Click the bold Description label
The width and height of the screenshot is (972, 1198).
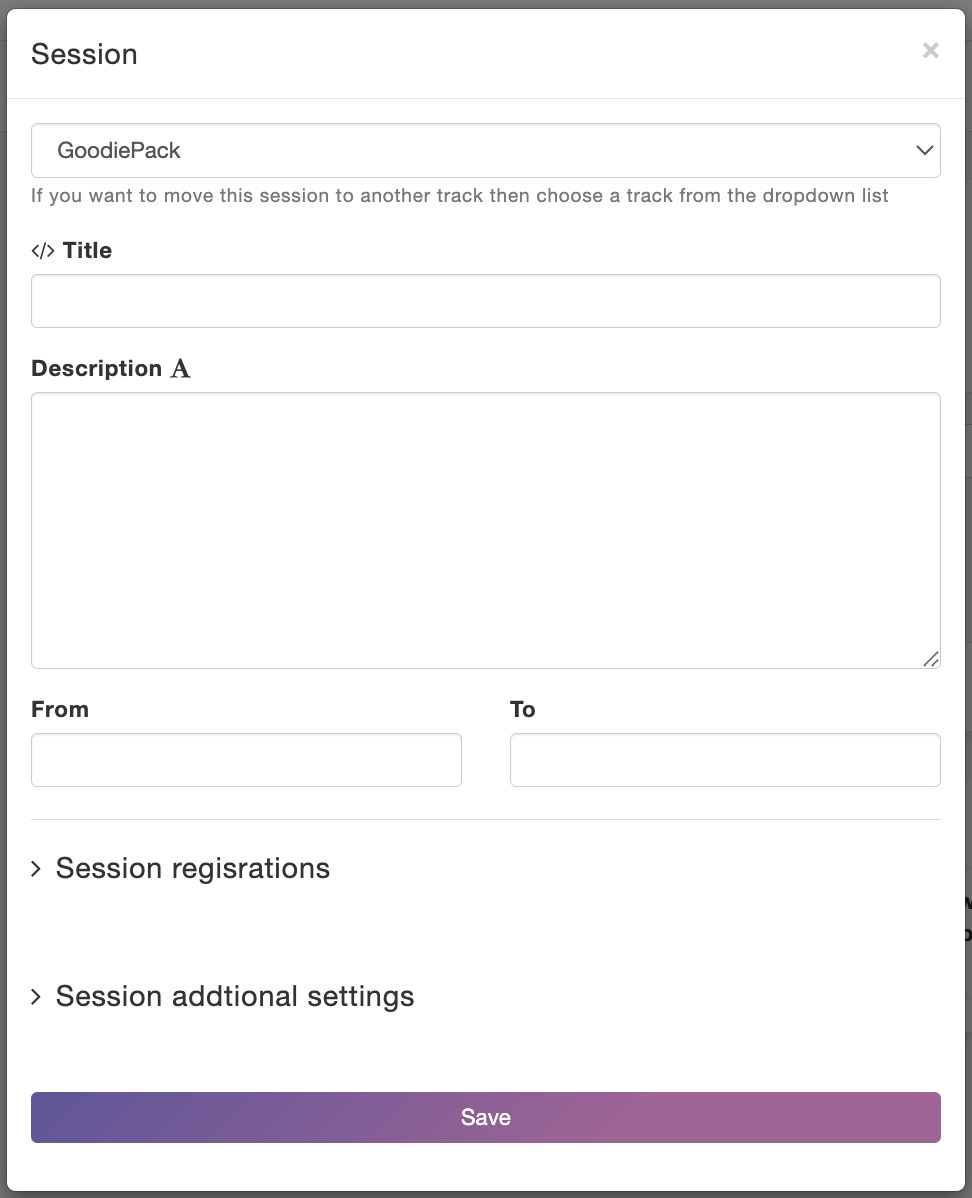tap(96, 368)
